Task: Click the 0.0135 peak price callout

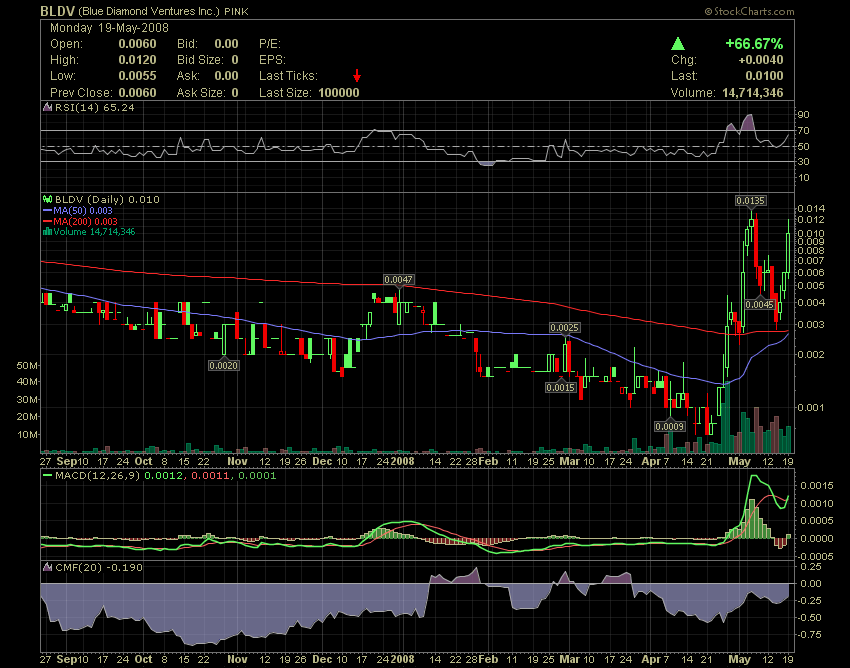Action: pos(751,201)
